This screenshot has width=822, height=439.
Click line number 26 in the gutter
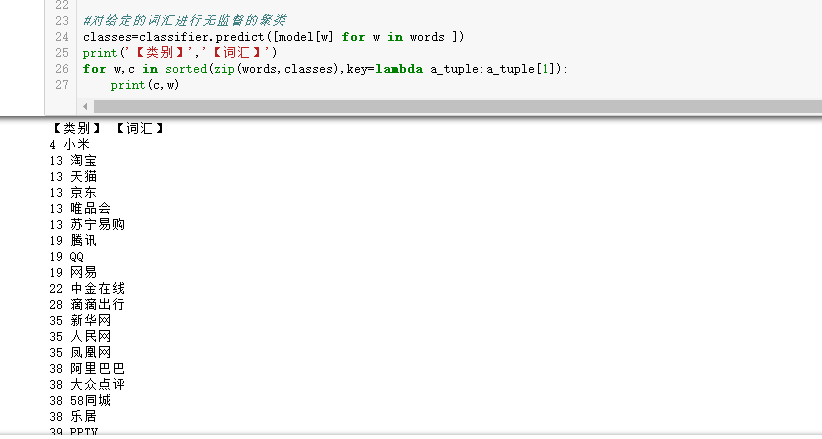click(62, 69)
